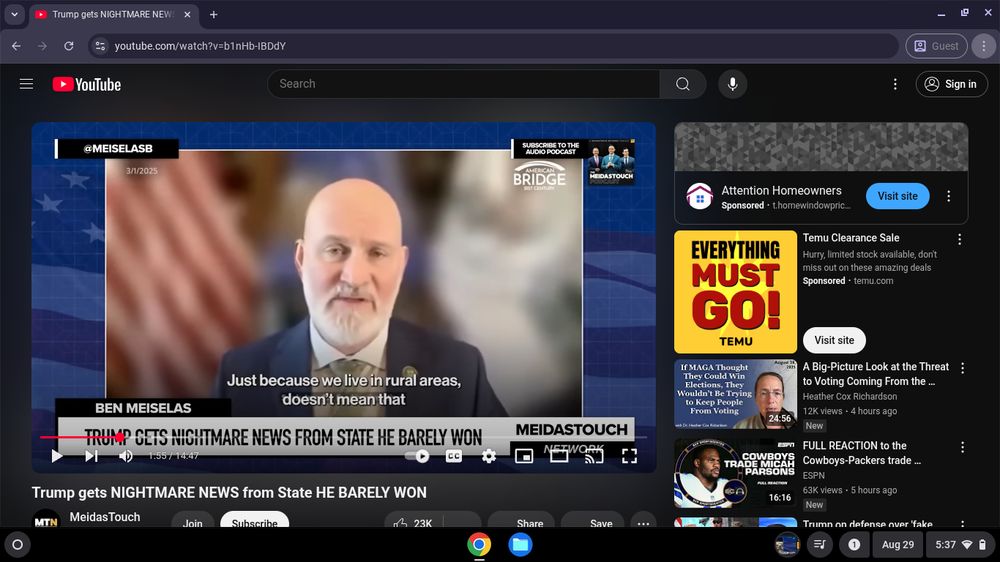Open a new browser tab
1000x562 pixels.
point(214,14)
